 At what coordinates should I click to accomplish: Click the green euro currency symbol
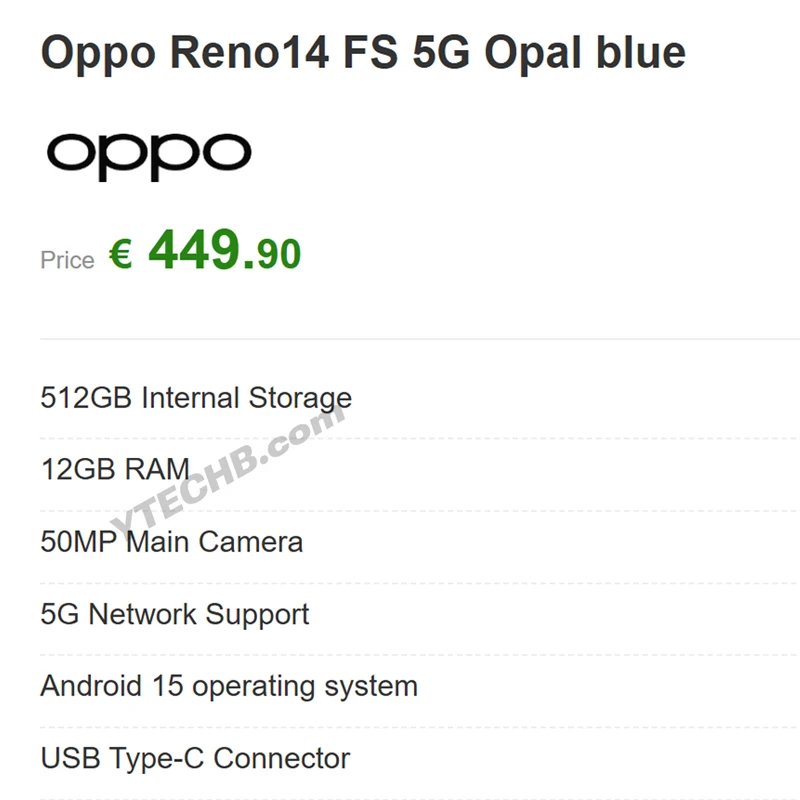121,254
